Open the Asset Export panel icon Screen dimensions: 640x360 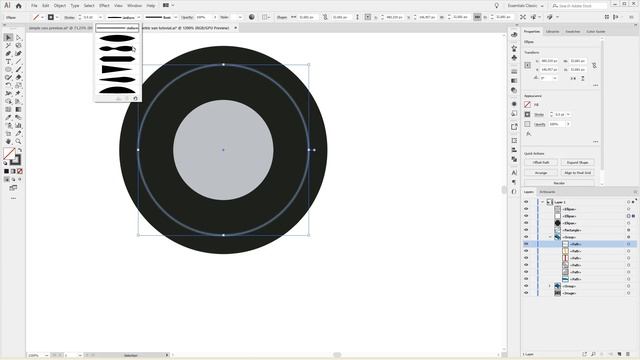pyautogui.click(x=514, y=127)
